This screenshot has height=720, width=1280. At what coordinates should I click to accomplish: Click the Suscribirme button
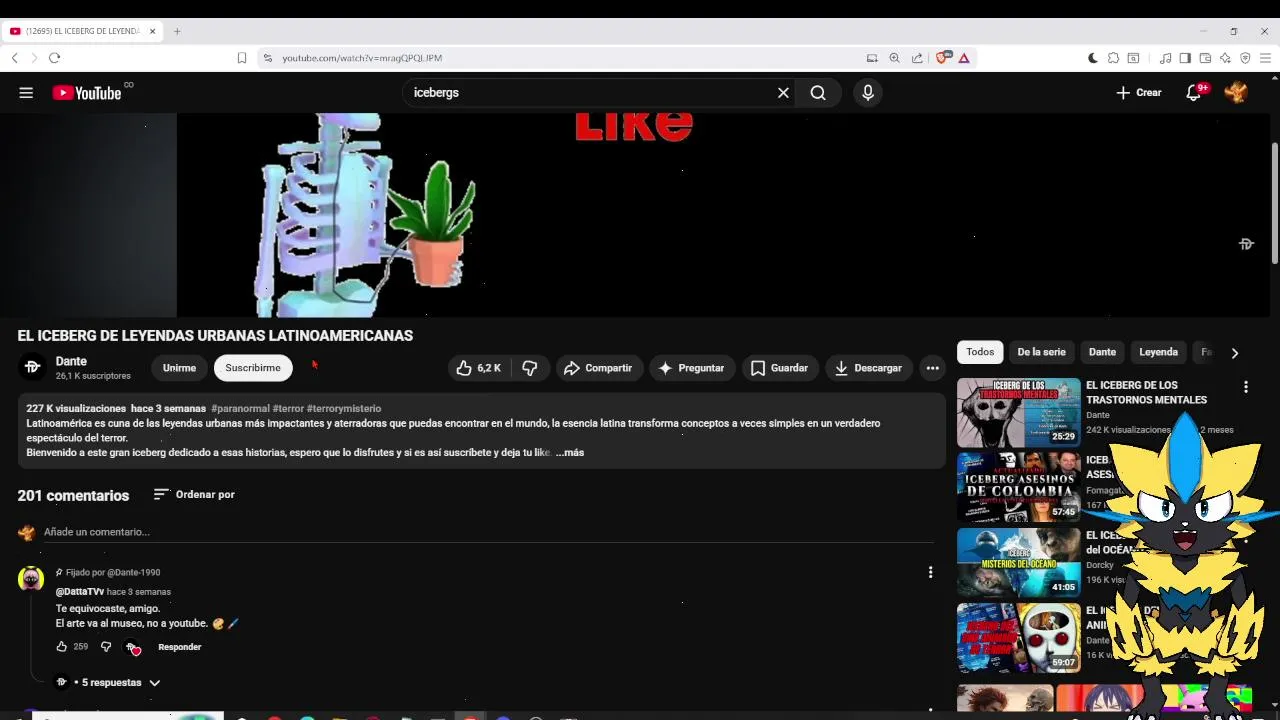click(253, 368)
